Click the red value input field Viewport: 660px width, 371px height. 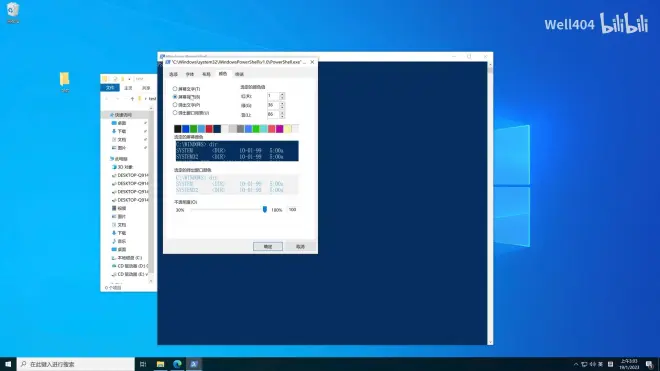(x=273, y=96)
